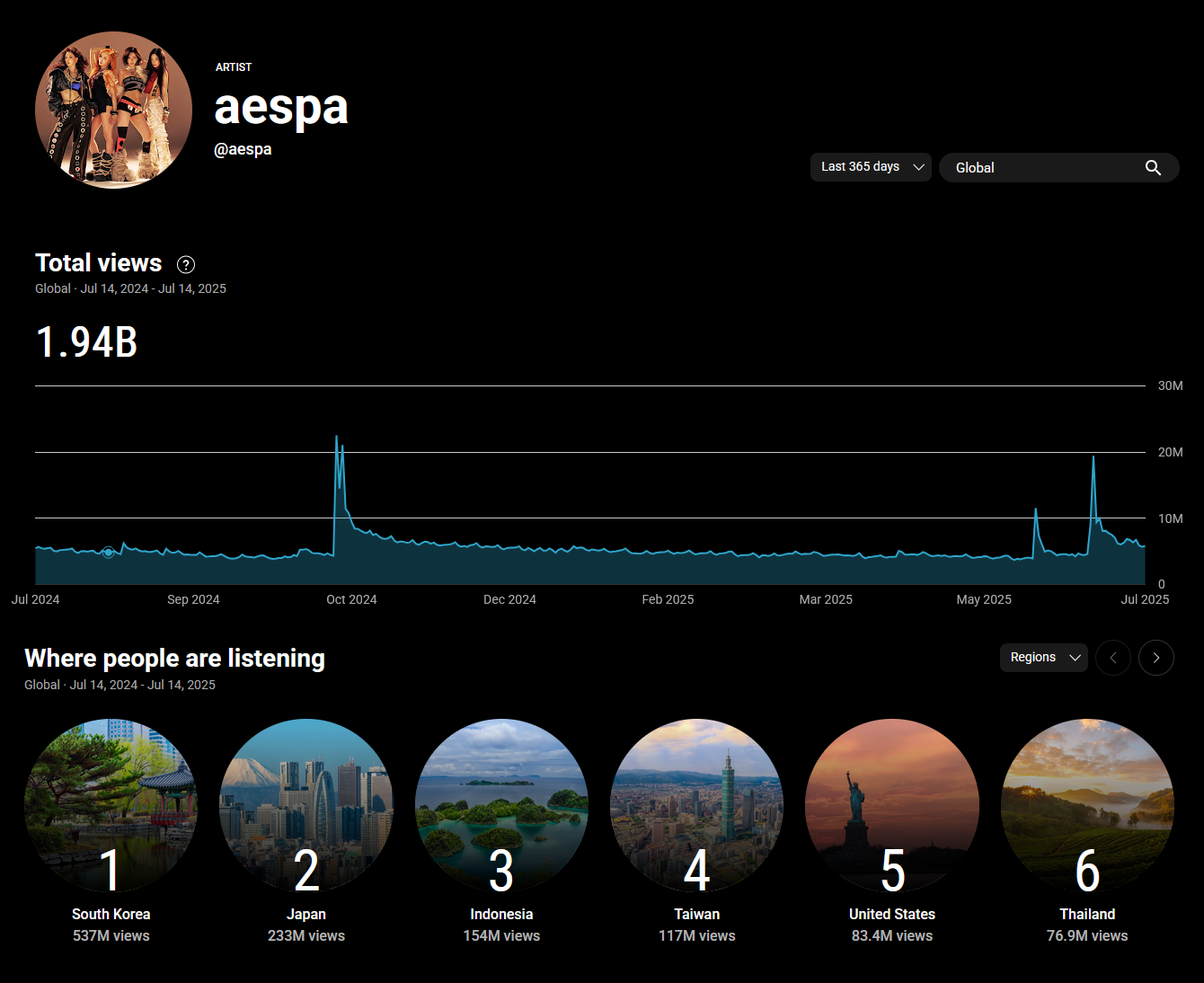The image size is (1204, 983).
Task: Click the Where people are listening heading
Action: 174,659
